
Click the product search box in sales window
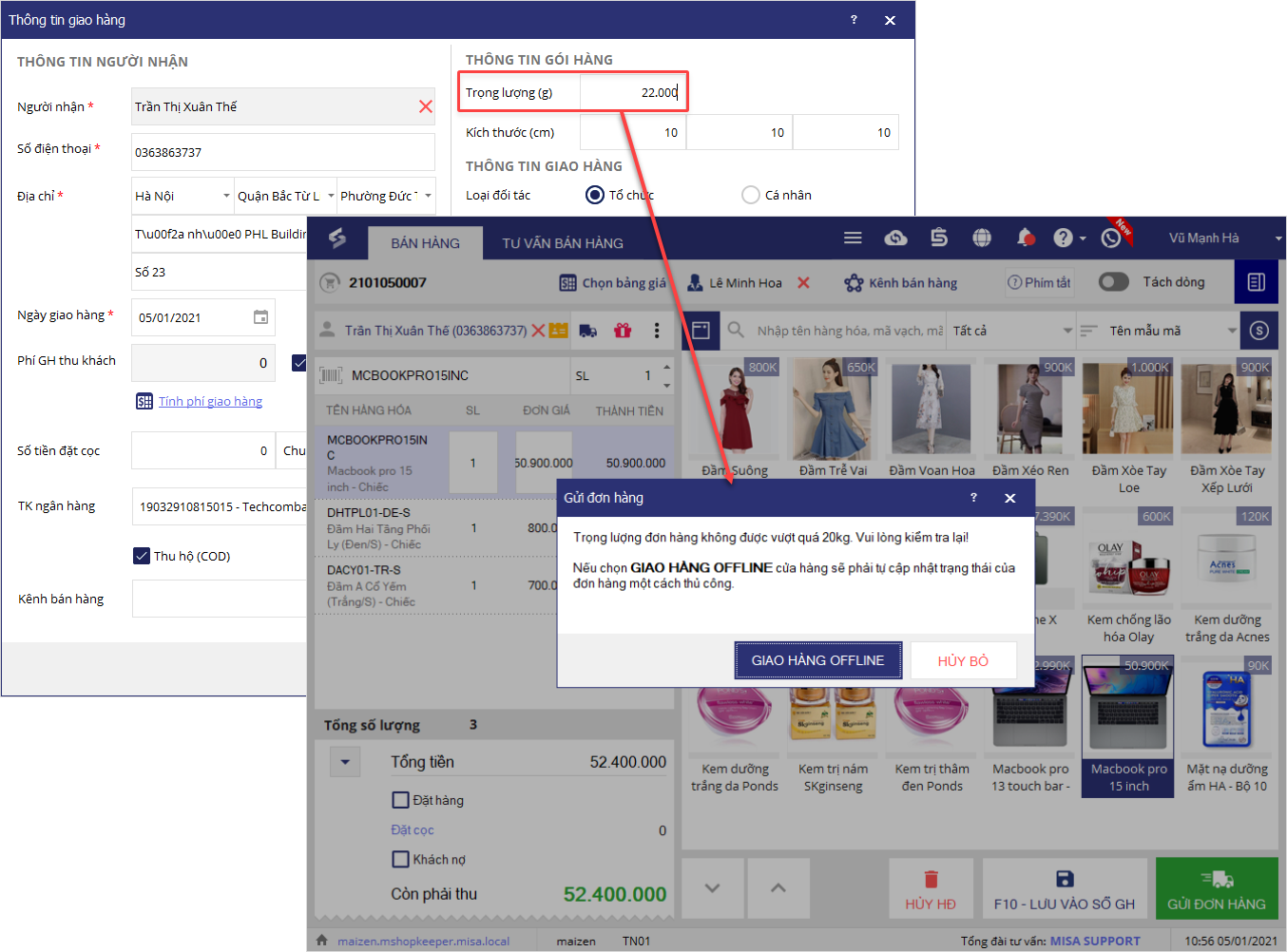(x=849, y=331)
